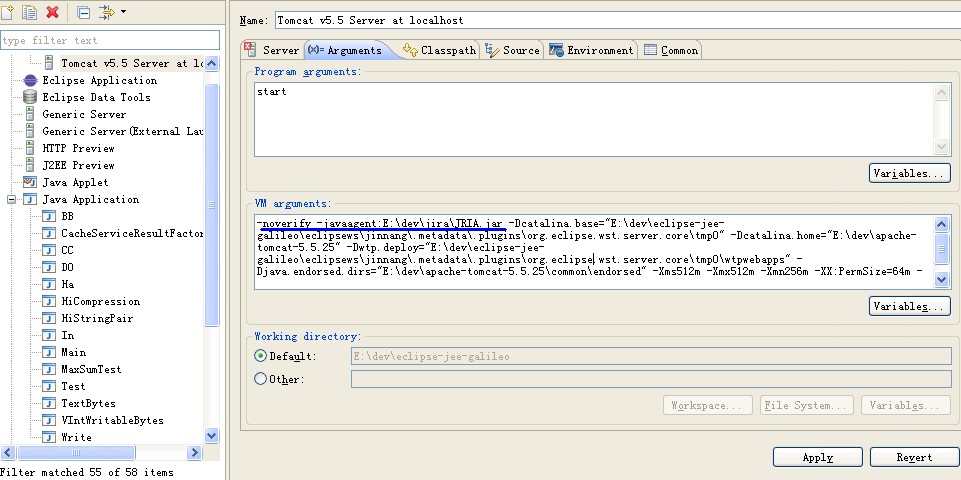Click the Apply button
The height and width of the screenshot is (480, 961).
pyautogui.click(x=818, y=457)
